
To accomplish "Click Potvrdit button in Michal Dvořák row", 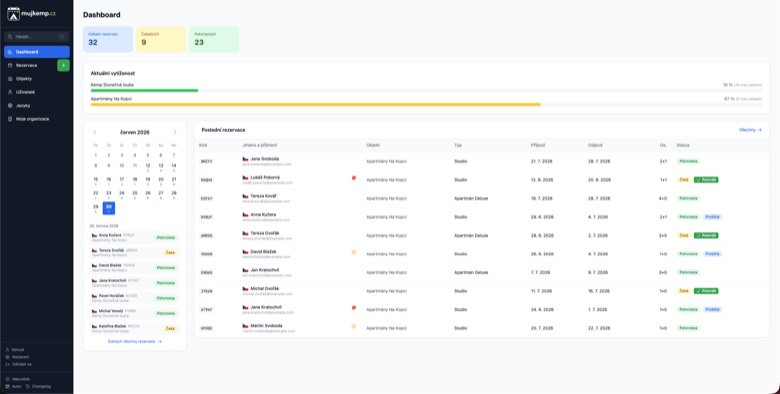I will (x=706, y=291).
